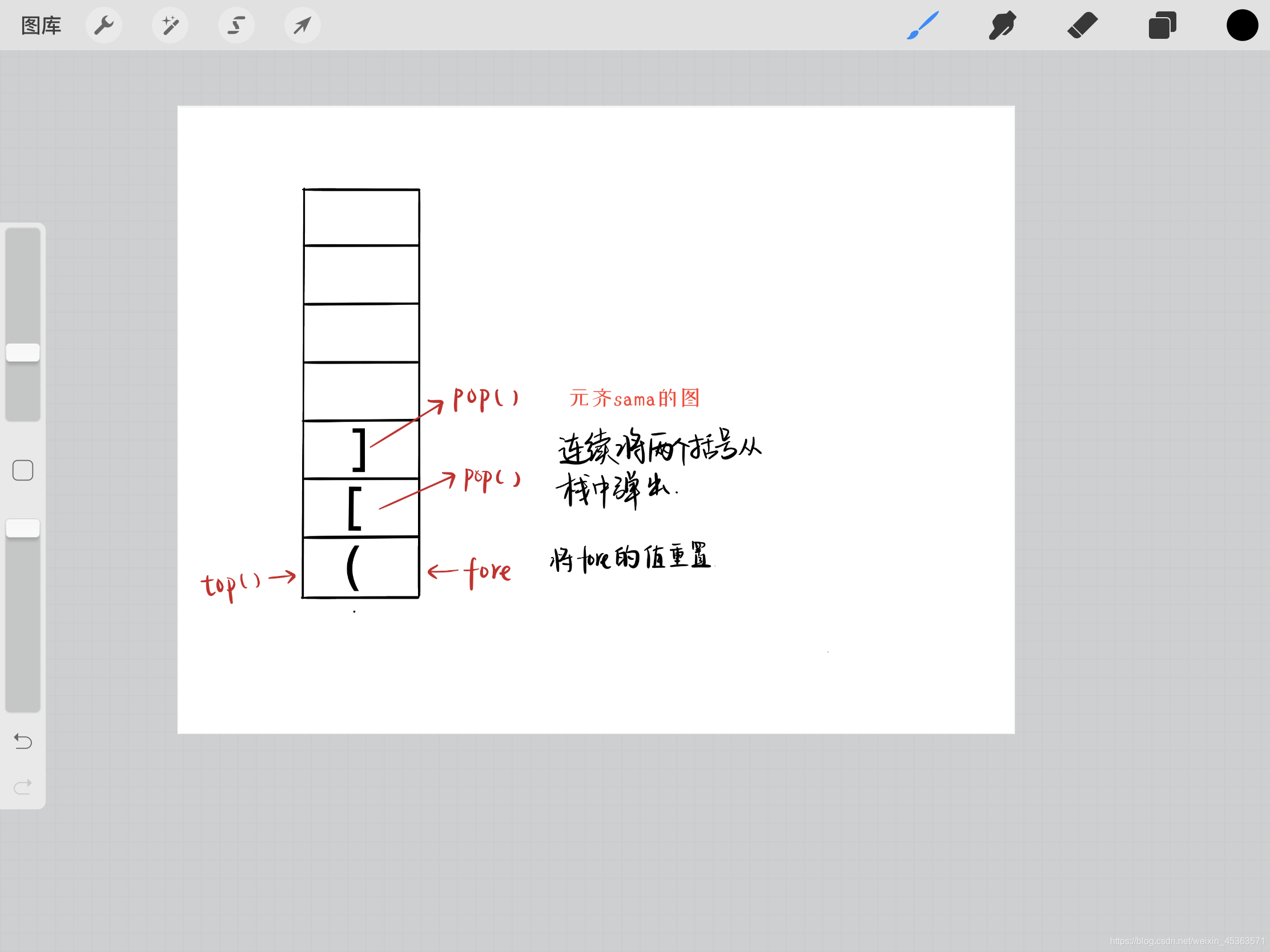Viewport: 1270px width, 952px height.
Task: Open the Adjustments magic wand menu
Action: coord(170,25)
